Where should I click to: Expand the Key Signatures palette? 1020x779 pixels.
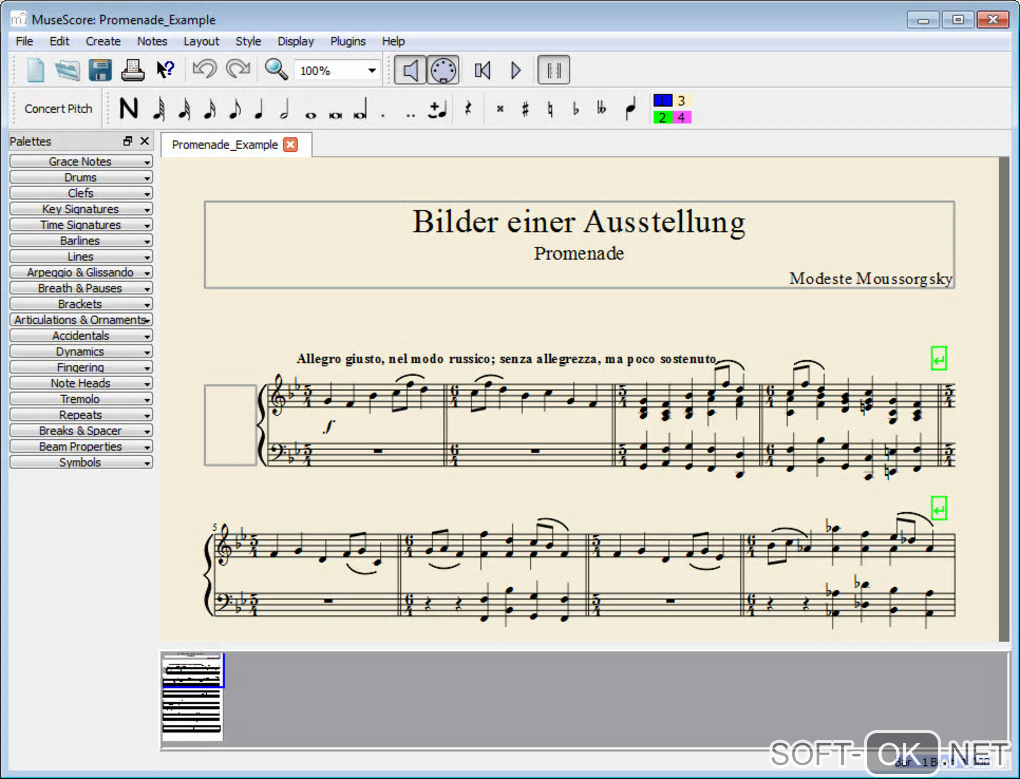(81, 209)
